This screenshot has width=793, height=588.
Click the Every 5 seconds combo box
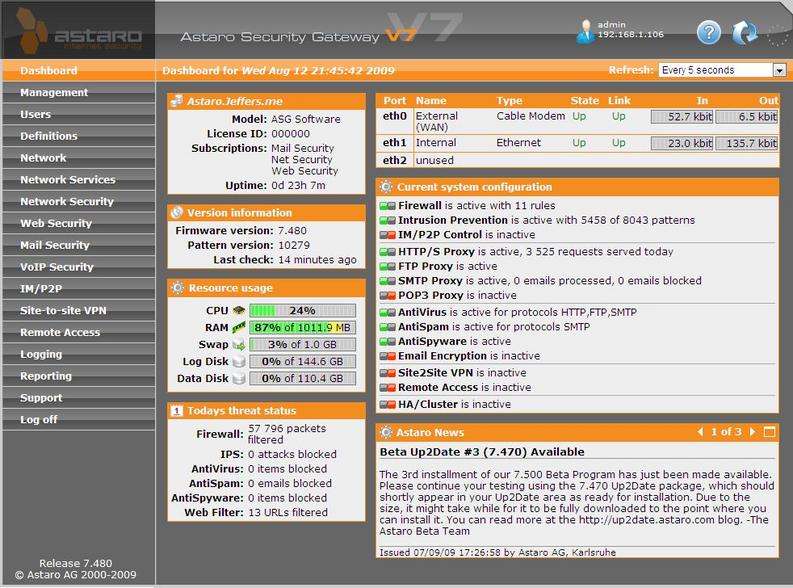722,70
